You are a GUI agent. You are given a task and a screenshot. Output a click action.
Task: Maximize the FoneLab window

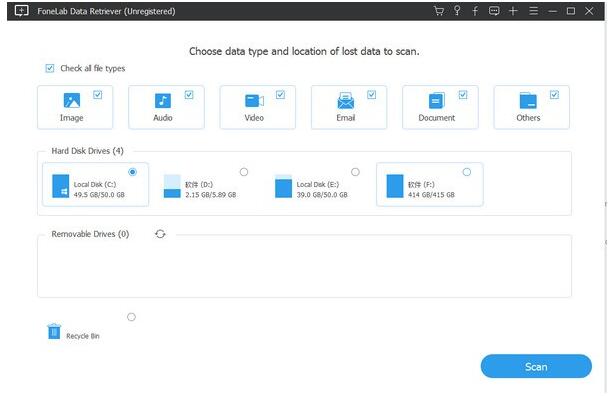pyautogui.click(x=571, y=11)
